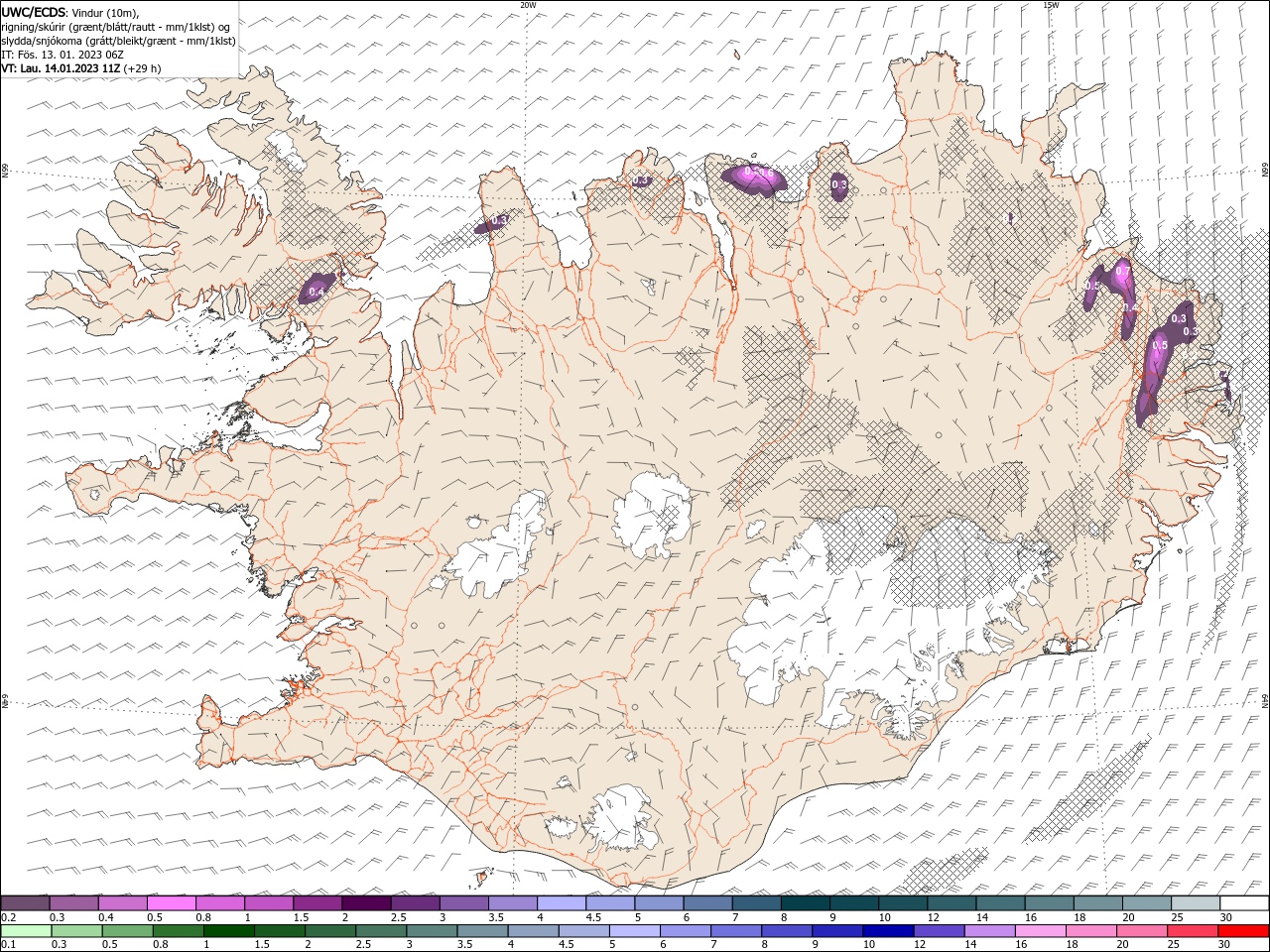Click the 0.7 precipitation value in the east

(1122, 270)
